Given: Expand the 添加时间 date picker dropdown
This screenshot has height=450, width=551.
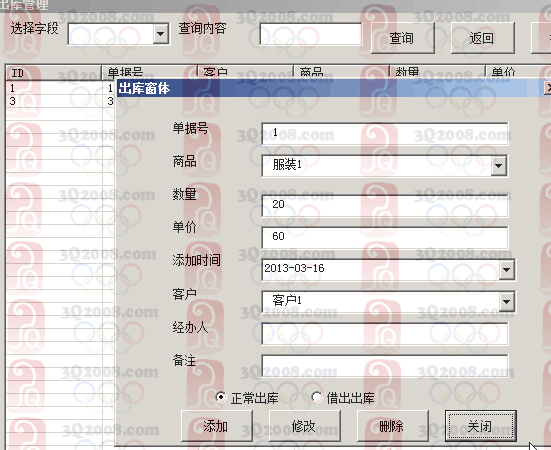Looking at the screenshot, I should 506,269.
